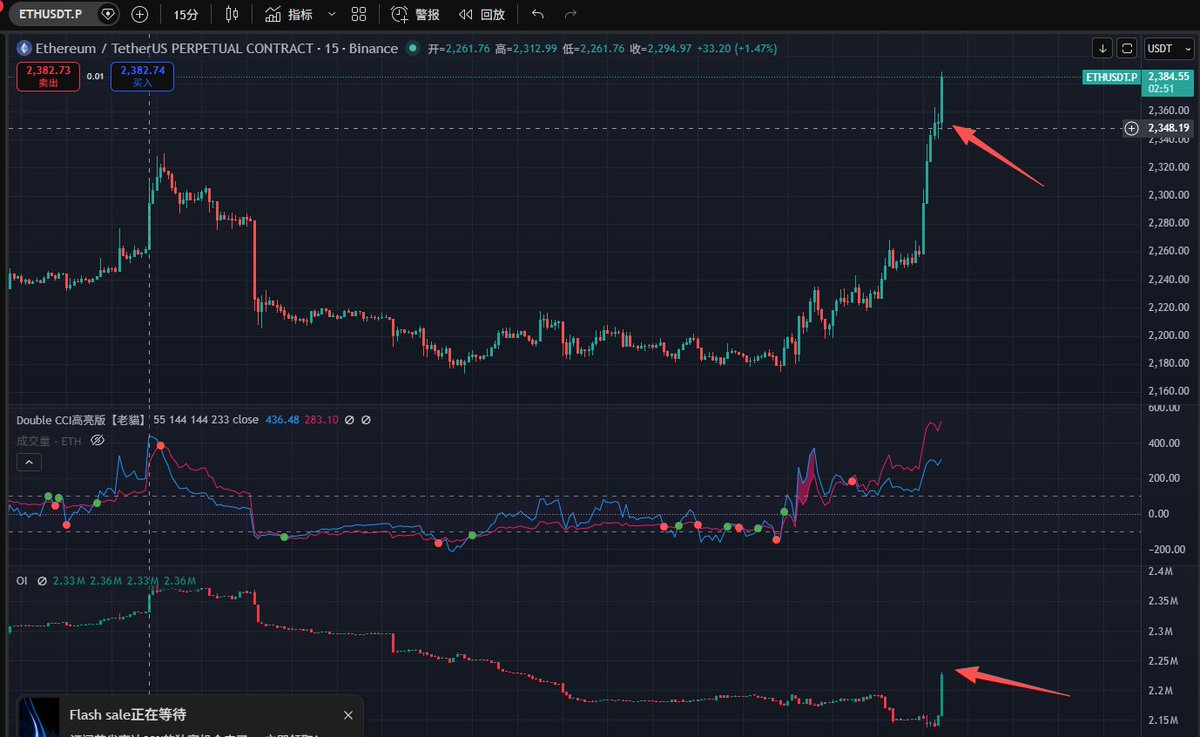Click the second error icon after 283.10

[366, 420]
